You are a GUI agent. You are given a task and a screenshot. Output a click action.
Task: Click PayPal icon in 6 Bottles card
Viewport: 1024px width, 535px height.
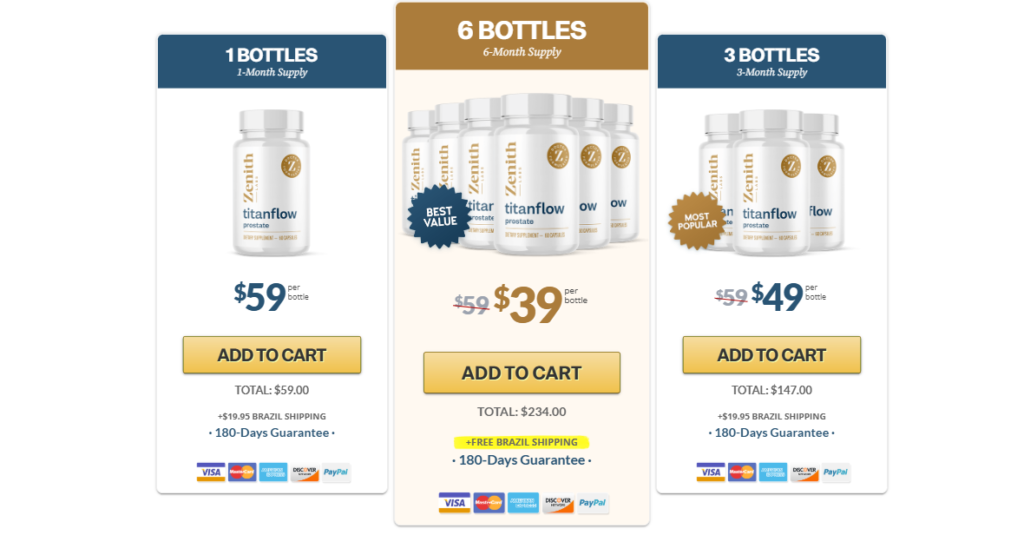click(x=592, y=502)
